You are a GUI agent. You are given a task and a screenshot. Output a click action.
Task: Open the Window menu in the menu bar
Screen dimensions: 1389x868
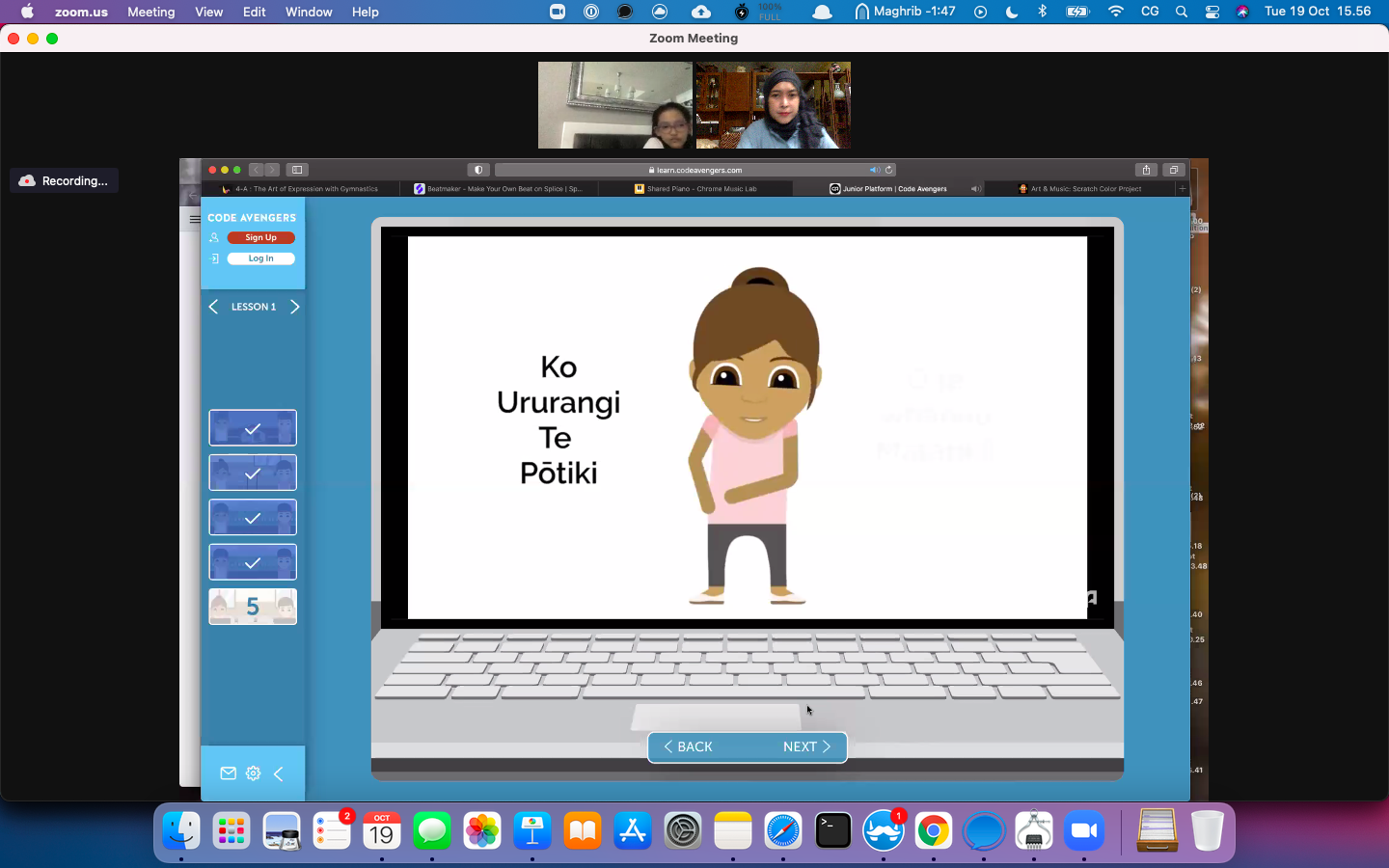click(309, 12)
